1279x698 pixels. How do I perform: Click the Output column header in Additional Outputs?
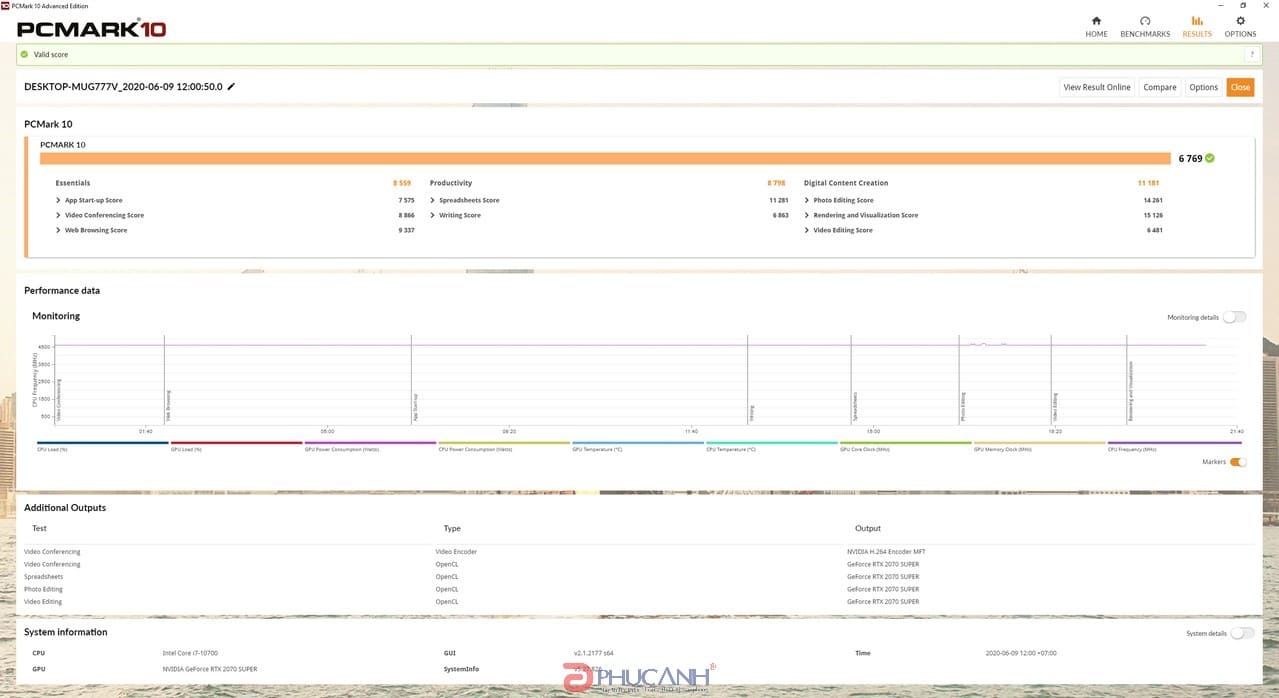coord(868,528)
